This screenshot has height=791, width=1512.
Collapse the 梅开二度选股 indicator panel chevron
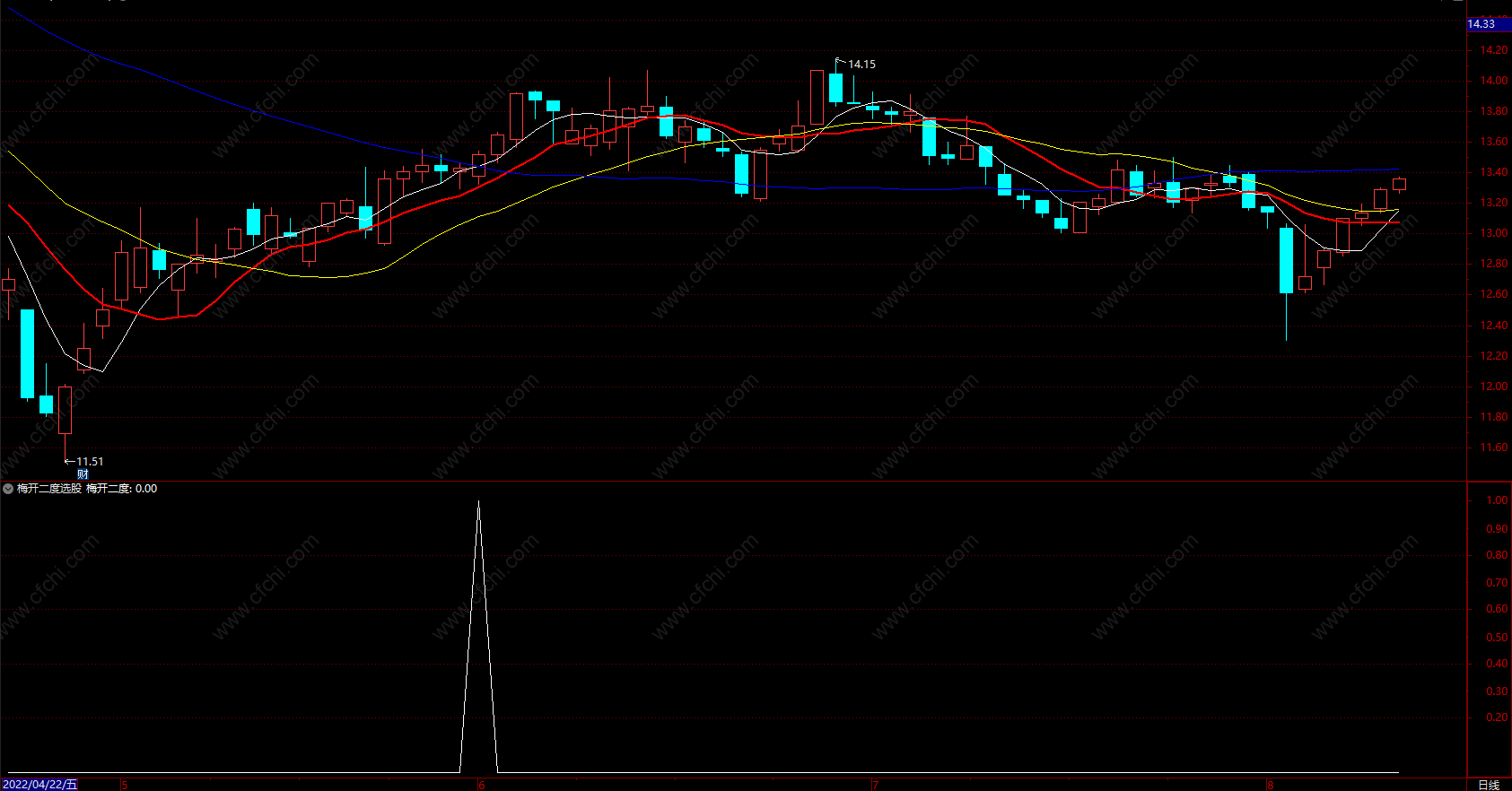click(8, 489)
